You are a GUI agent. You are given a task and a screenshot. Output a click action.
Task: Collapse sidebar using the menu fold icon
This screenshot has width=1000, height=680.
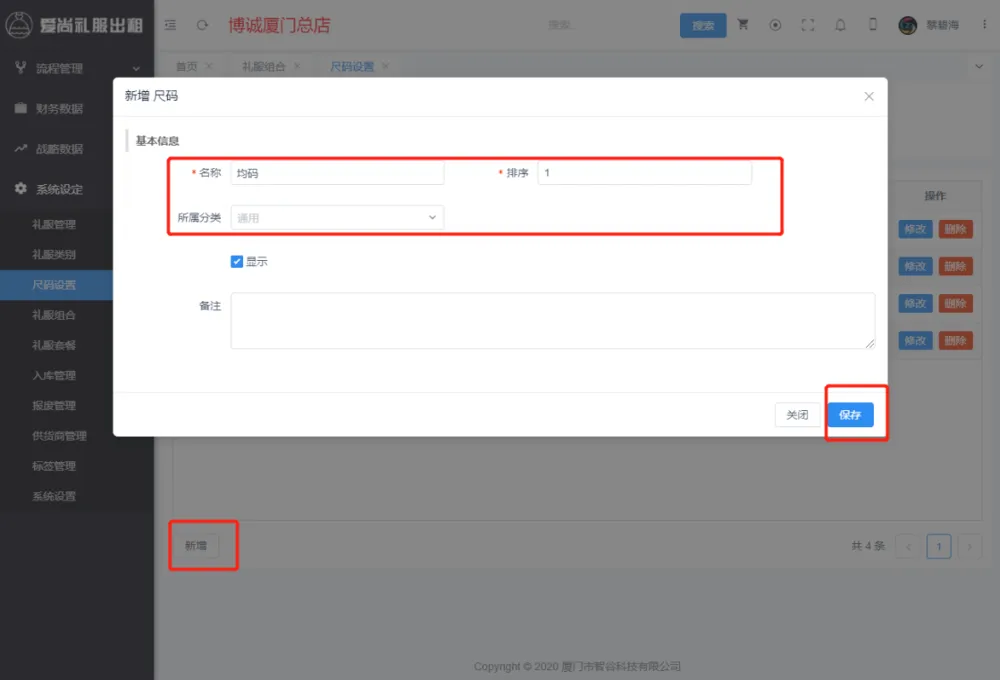point(170,25)
